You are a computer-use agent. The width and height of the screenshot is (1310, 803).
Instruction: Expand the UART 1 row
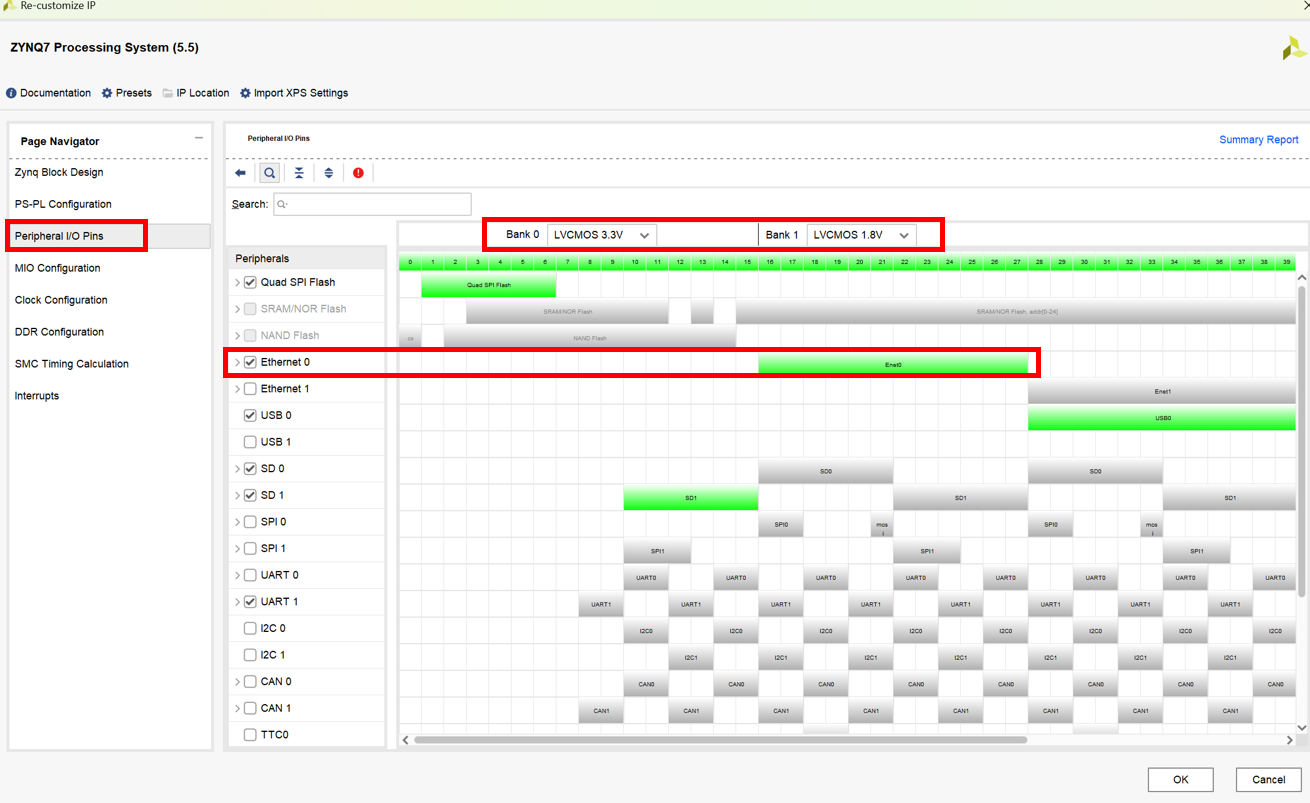pos(237,602)
